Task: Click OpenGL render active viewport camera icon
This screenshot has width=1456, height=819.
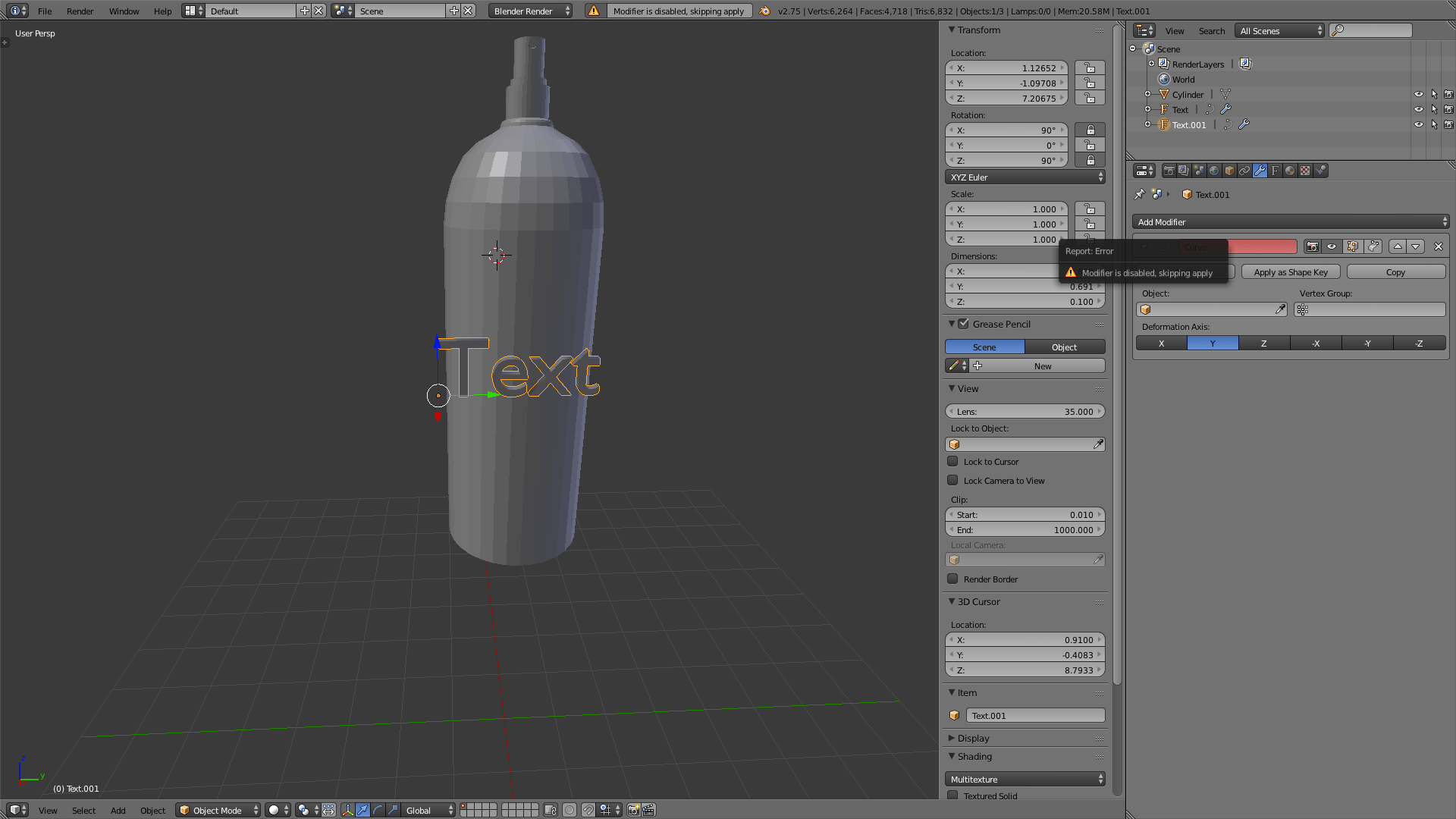Action: 634,810
